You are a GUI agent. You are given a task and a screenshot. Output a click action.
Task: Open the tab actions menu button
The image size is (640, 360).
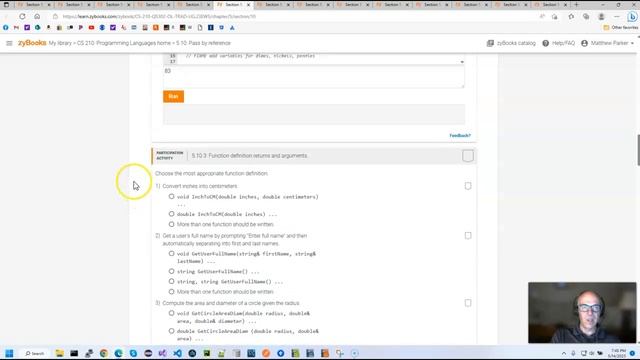(6, 5)
